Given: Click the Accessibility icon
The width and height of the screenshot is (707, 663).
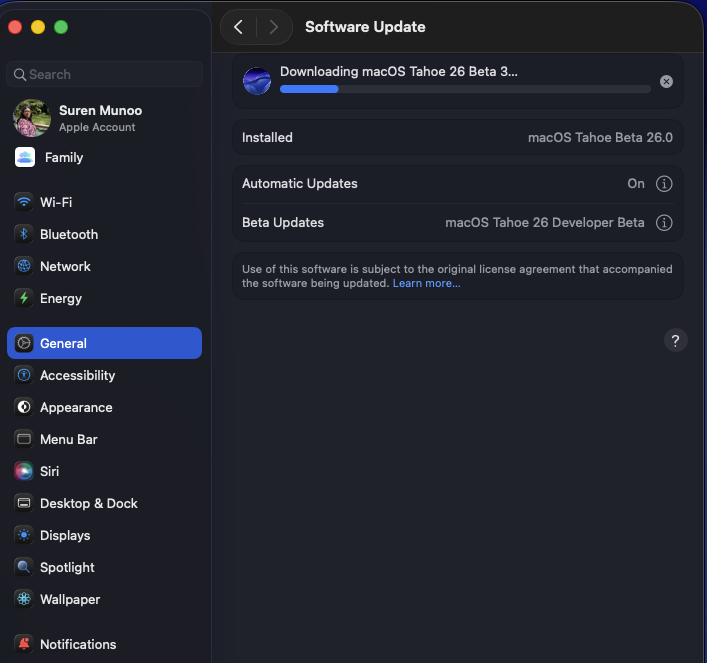Looking at the screenshot, I should [24, 375].
